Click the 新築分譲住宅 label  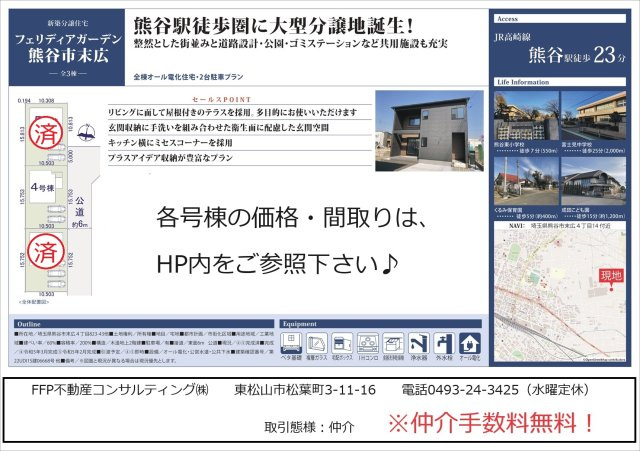coord(68,23)
